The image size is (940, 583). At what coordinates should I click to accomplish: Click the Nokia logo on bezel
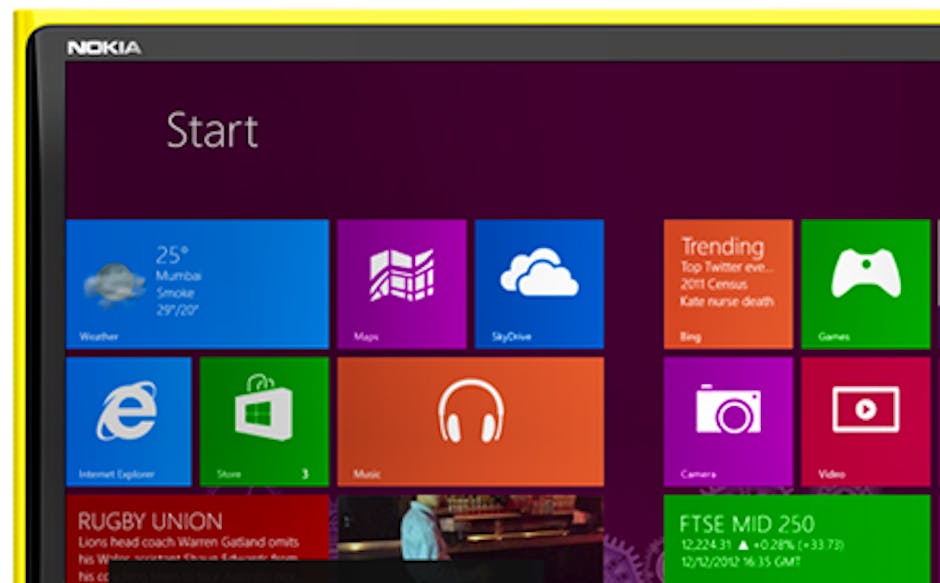pos(104,47)
